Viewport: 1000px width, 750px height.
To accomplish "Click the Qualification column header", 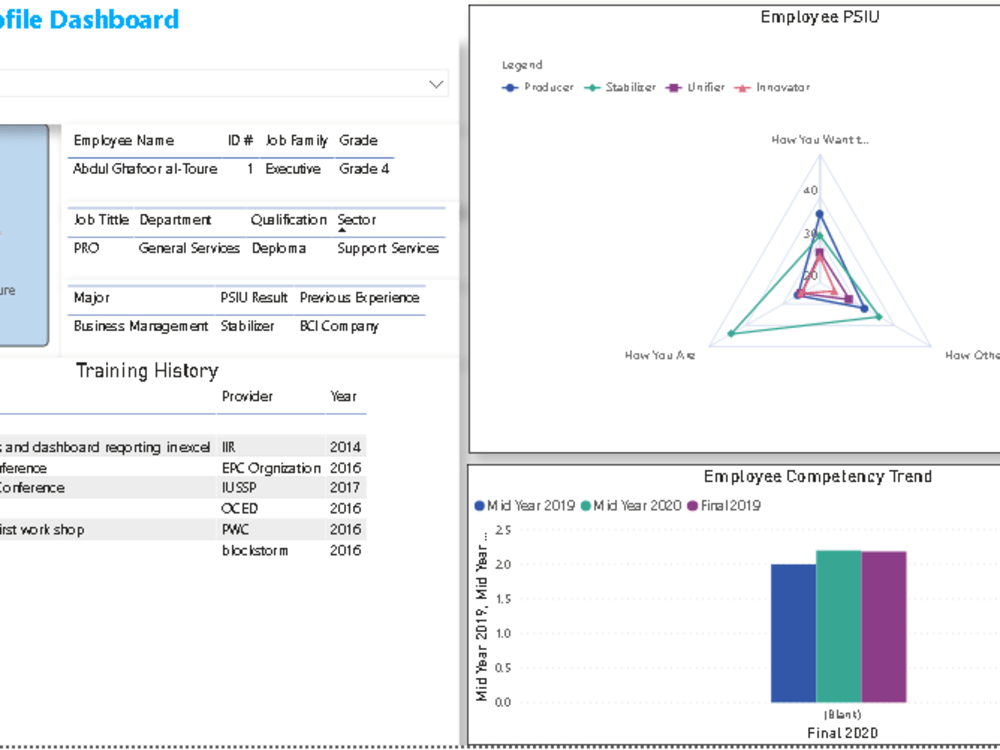I will tap(288, 220).
